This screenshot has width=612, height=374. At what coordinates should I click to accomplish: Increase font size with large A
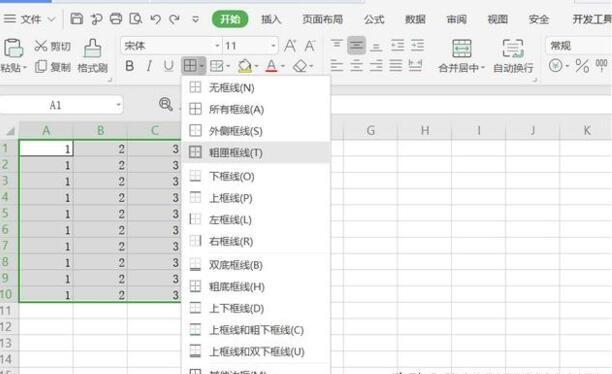pyautogui.click(x=290, y=46)
